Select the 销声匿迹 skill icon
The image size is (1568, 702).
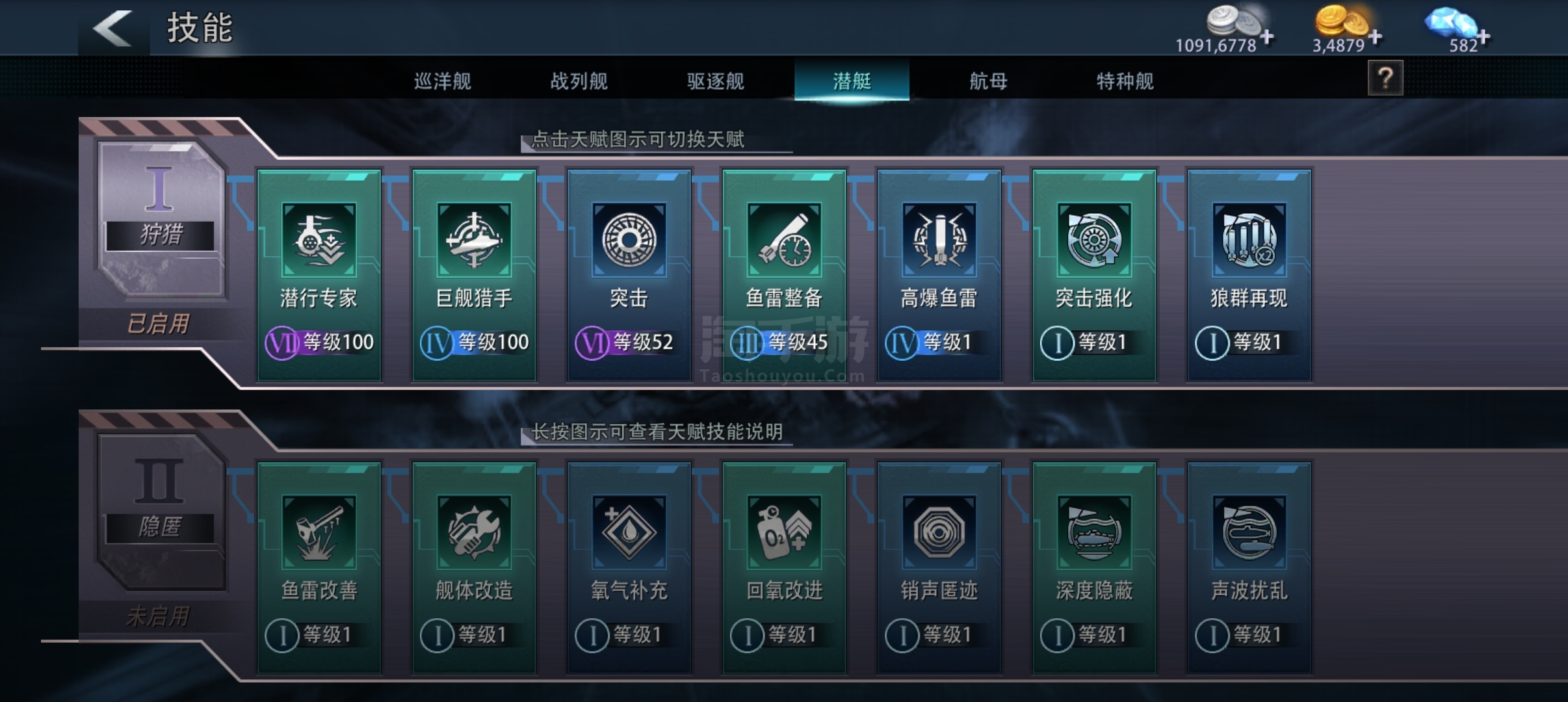coord(939,532)
